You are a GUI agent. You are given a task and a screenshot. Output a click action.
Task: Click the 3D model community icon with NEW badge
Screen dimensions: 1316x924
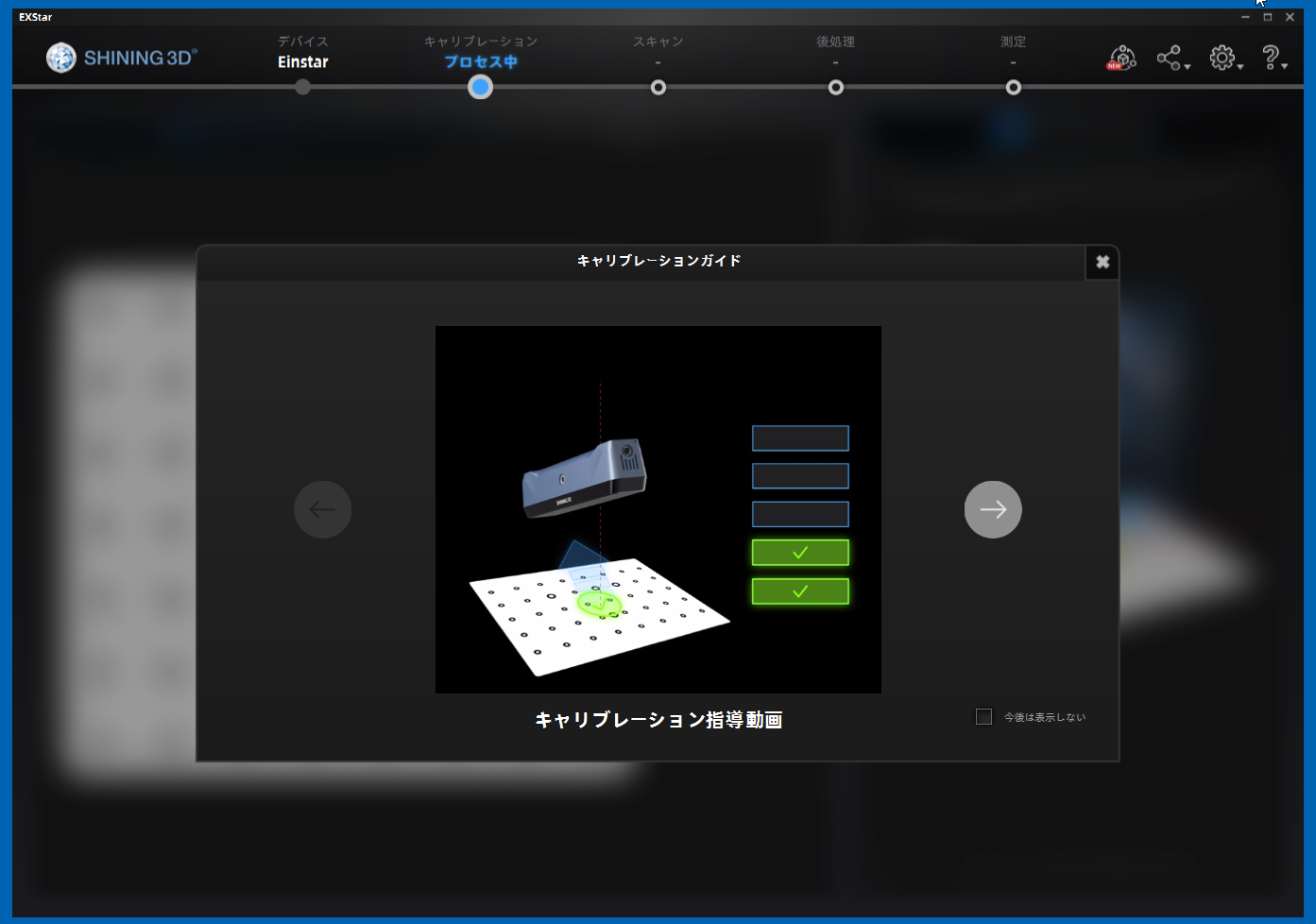point(1121,59)
